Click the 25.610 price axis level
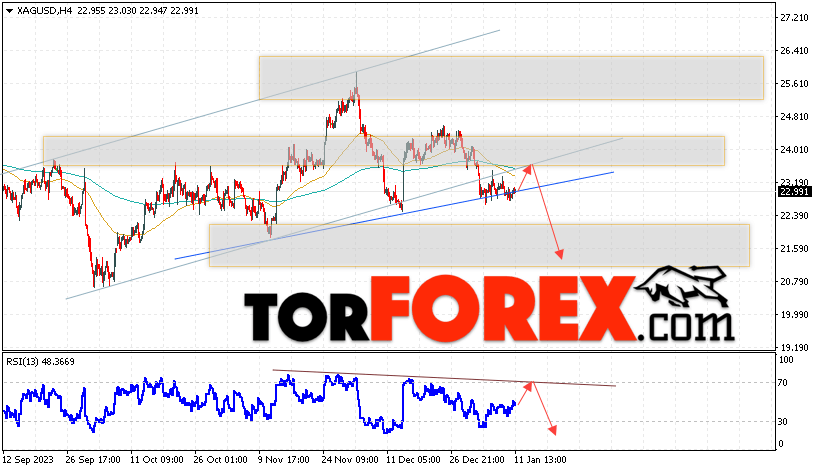816x471 pixels. click(x=794, y=83)
